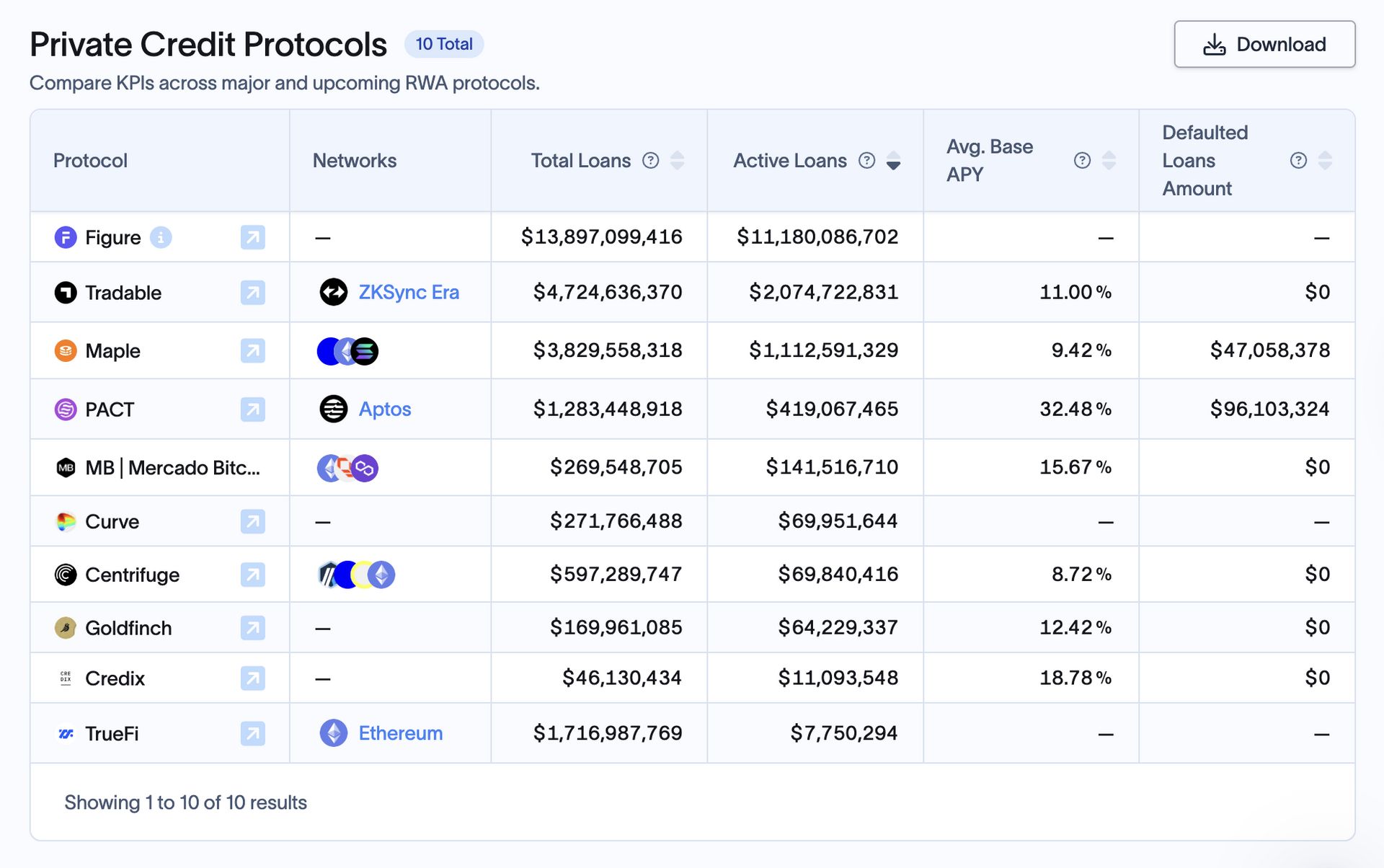Open the Ethereum network link for TrueFi
Viewport: 1384px width, 868px height.
[400, 733]
